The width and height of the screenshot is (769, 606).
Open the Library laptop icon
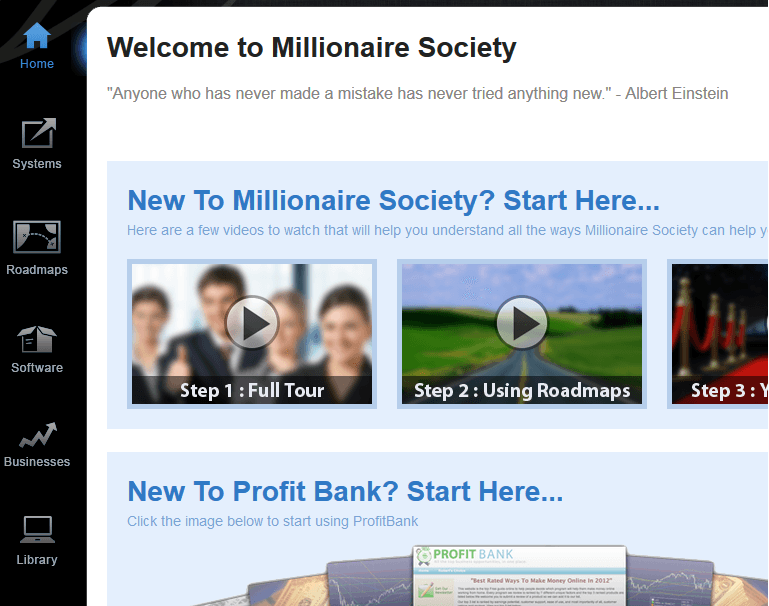(x=37, y=530)
